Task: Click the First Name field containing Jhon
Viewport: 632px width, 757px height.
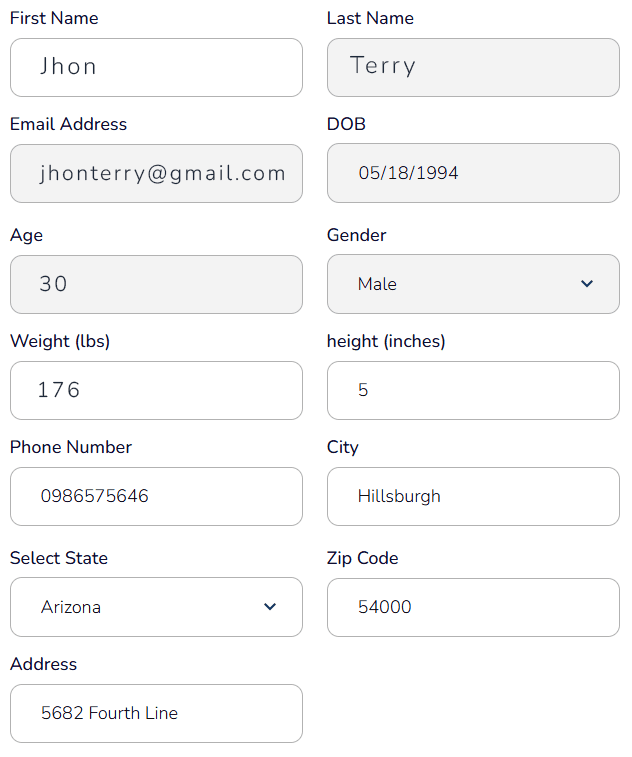Action: [x=156, y=68]
